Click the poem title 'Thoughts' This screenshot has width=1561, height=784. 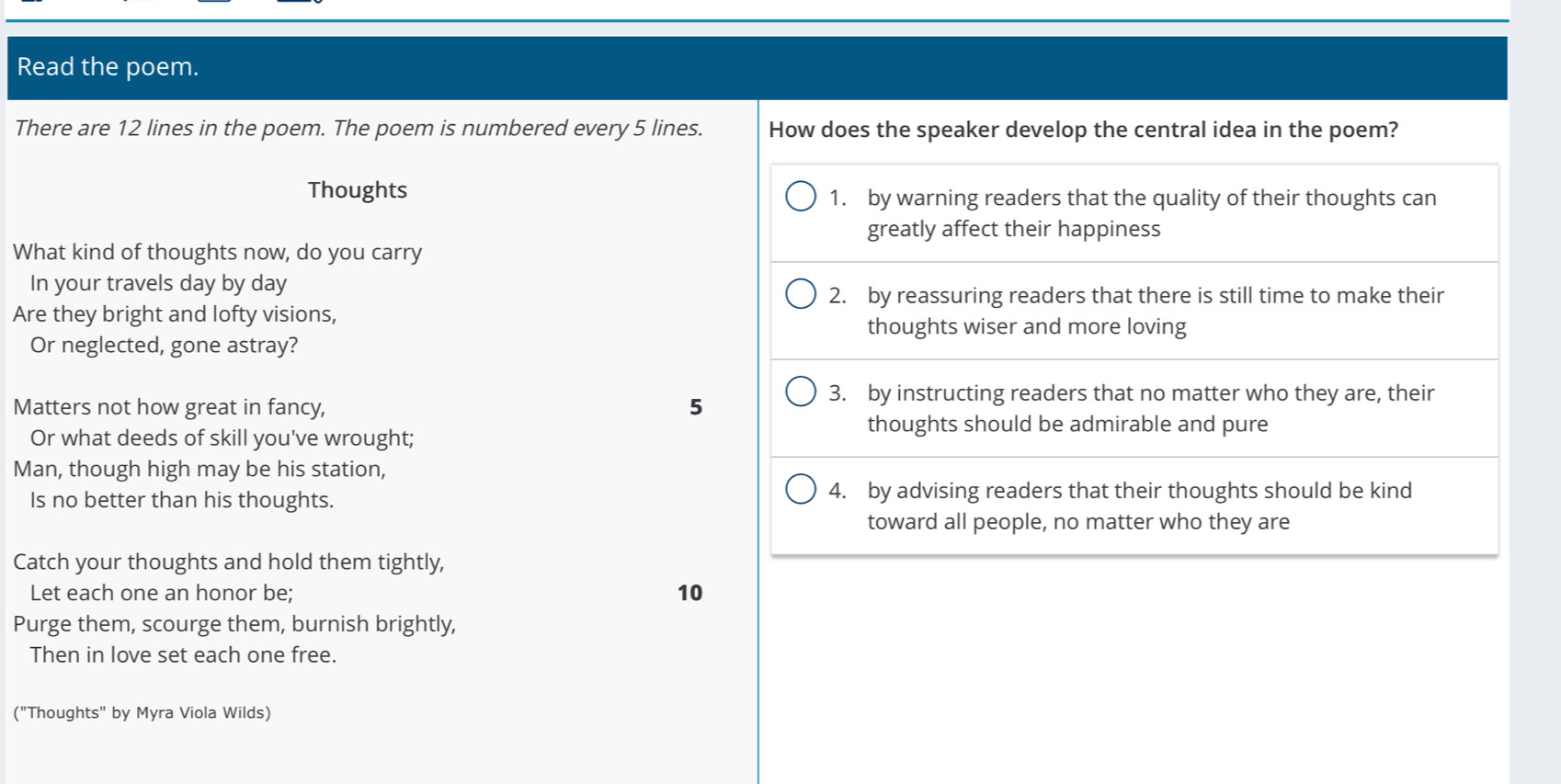(x=358, y=190)
